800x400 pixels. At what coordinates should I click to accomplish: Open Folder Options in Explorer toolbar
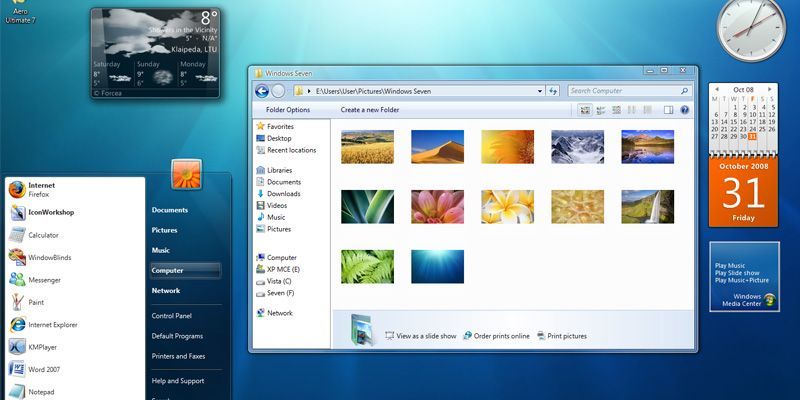point(288,110)
